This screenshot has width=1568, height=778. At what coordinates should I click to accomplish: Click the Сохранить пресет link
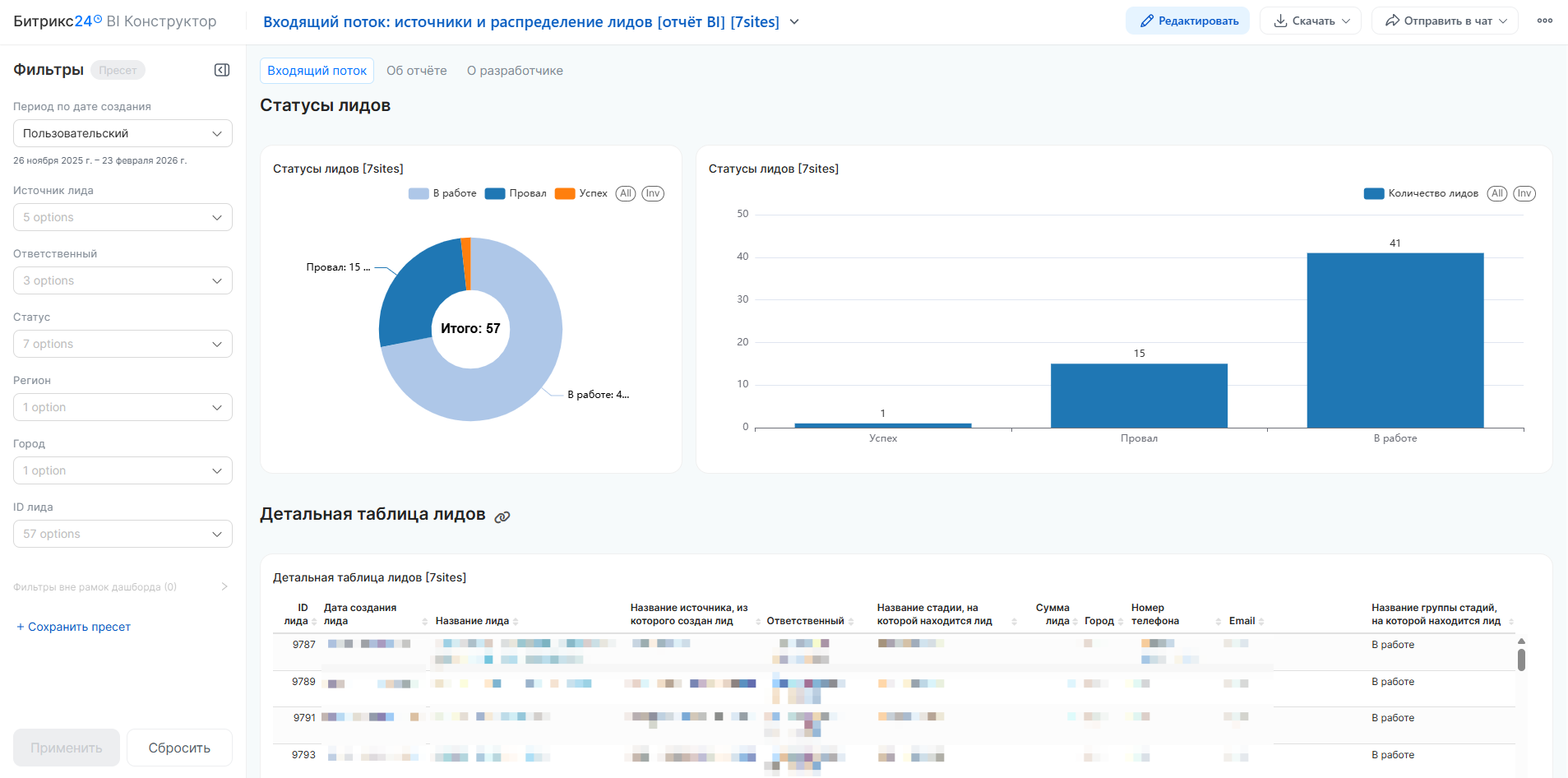tap(73, 627)
